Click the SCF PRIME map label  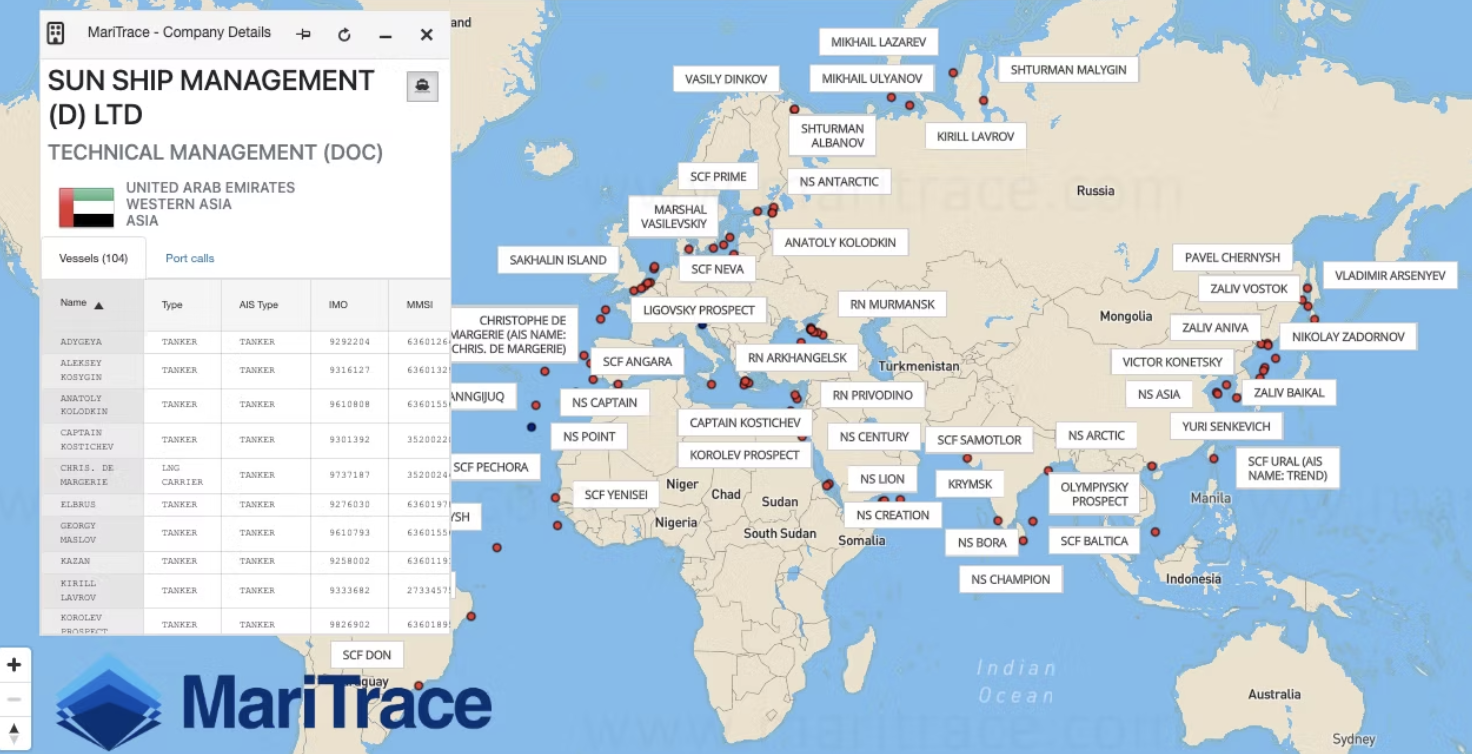pyautogui.click(x=718, y=177)
